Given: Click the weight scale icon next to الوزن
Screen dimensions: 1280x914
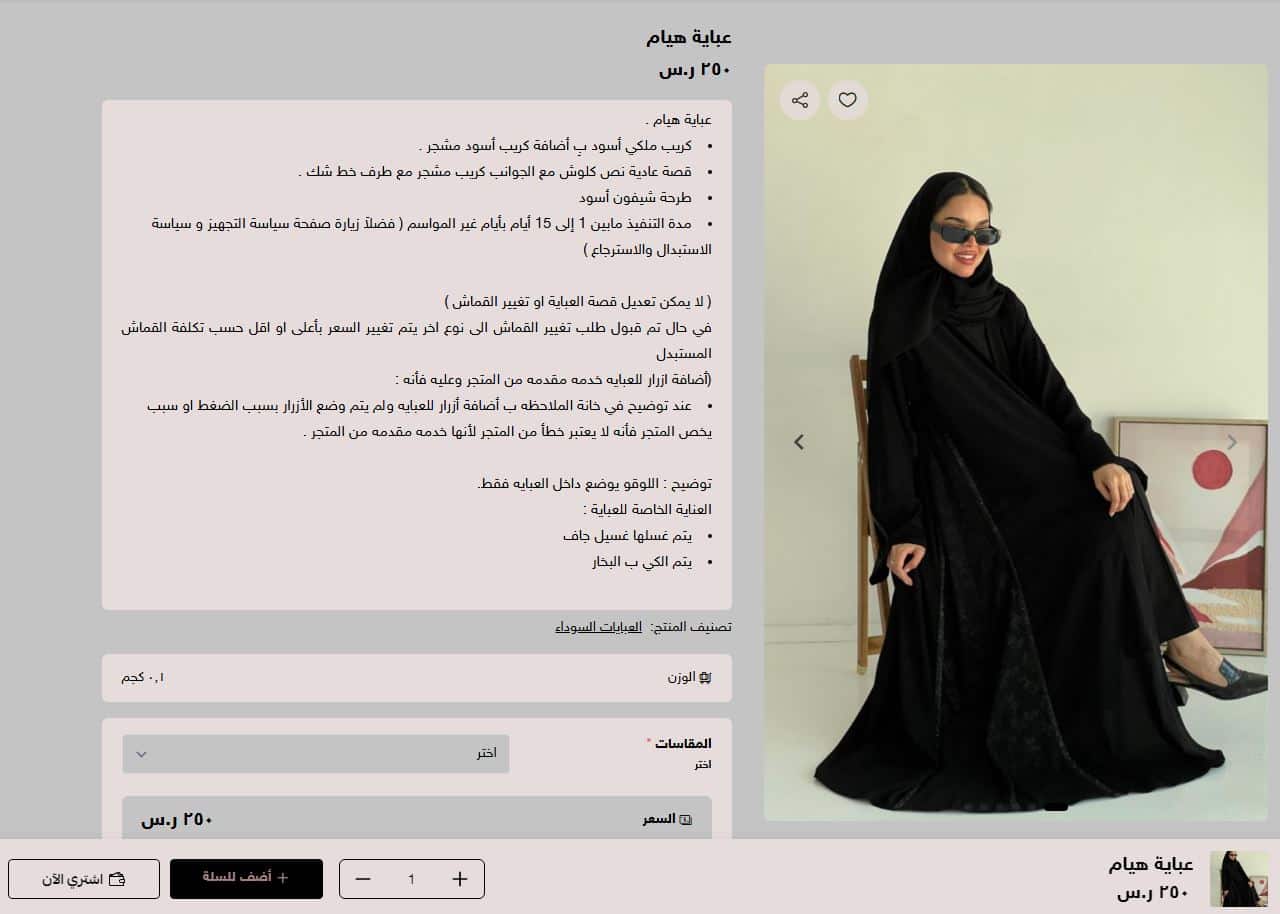Looking at the screenshot, I should 705,677.
